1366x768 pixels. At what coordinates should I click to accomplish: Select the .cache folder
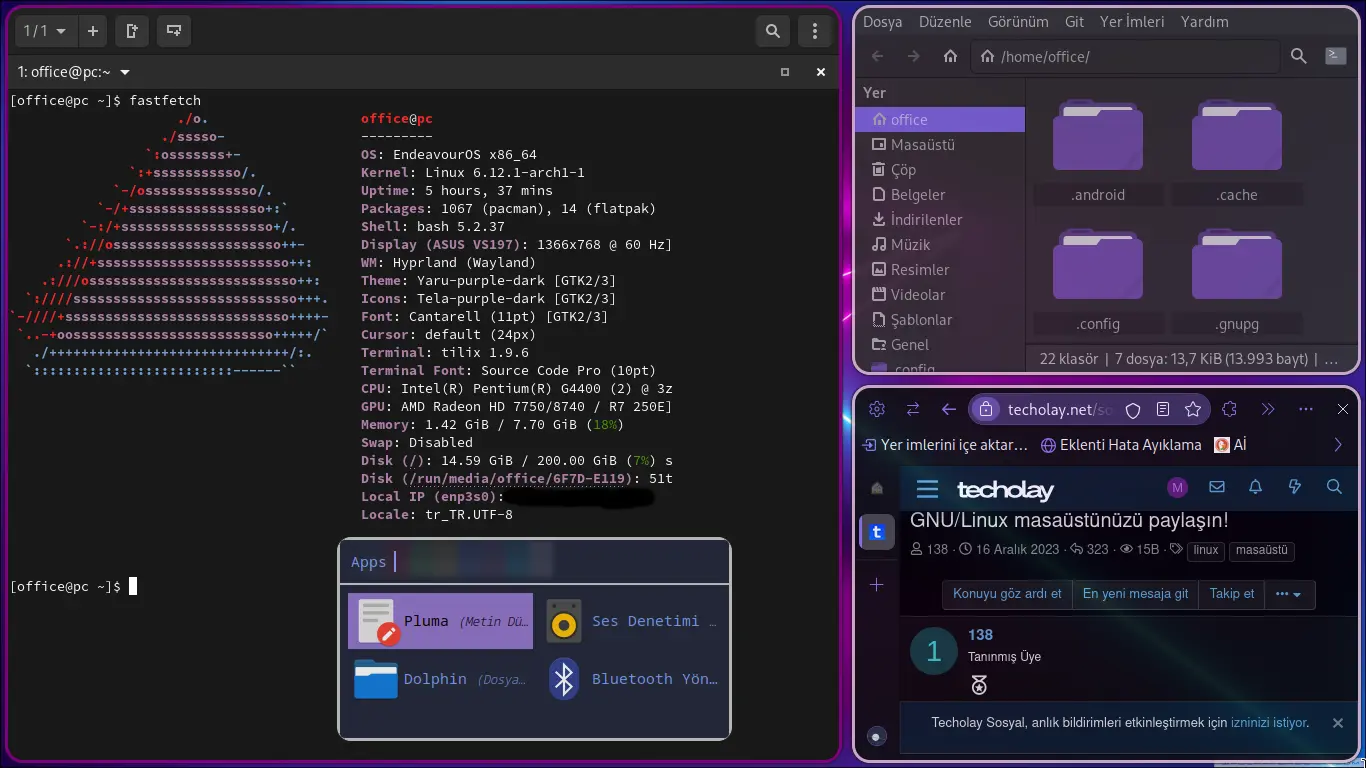(1237, 150)
